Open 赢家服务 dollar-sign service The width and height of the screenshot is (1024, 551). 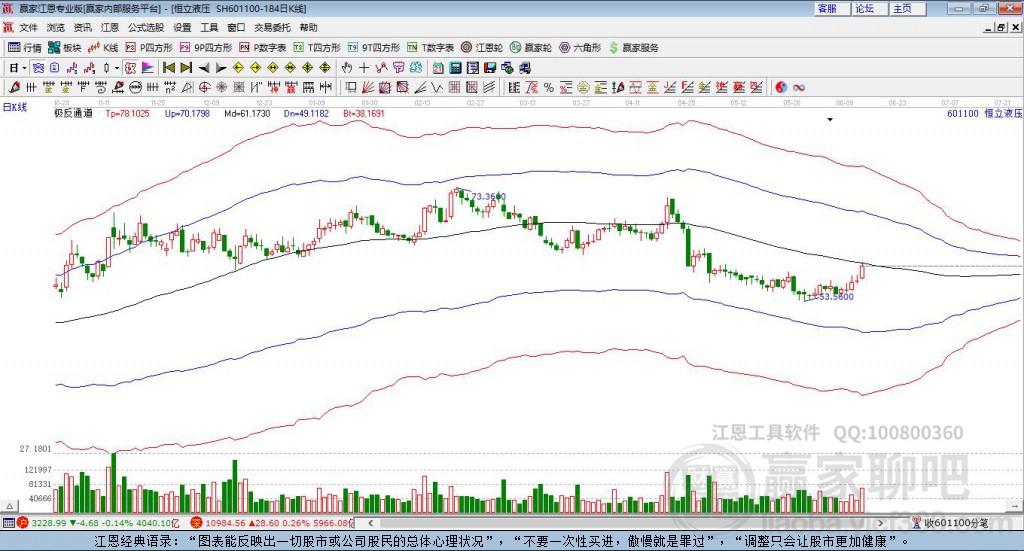pos(633,48)
